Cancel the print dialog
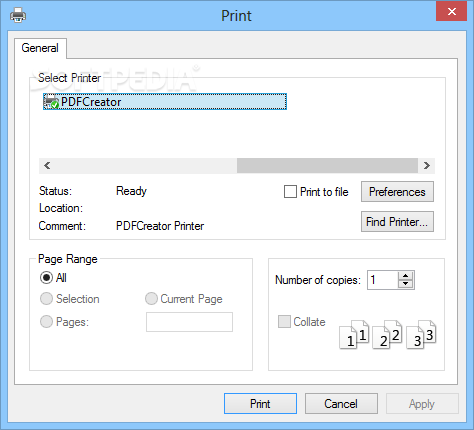This screenshot has height=430, width=474. [x=341, y=404]
